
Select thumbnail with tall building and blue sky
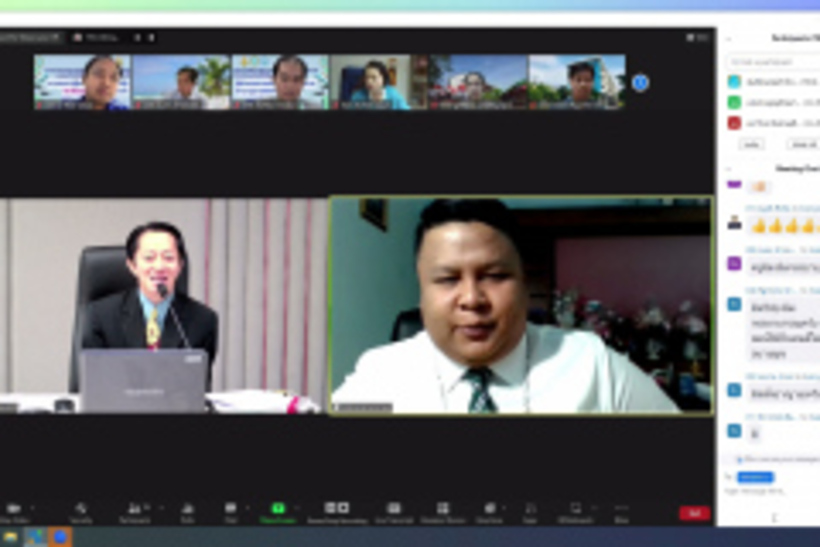pyautogui.click(x=576, y=82)
